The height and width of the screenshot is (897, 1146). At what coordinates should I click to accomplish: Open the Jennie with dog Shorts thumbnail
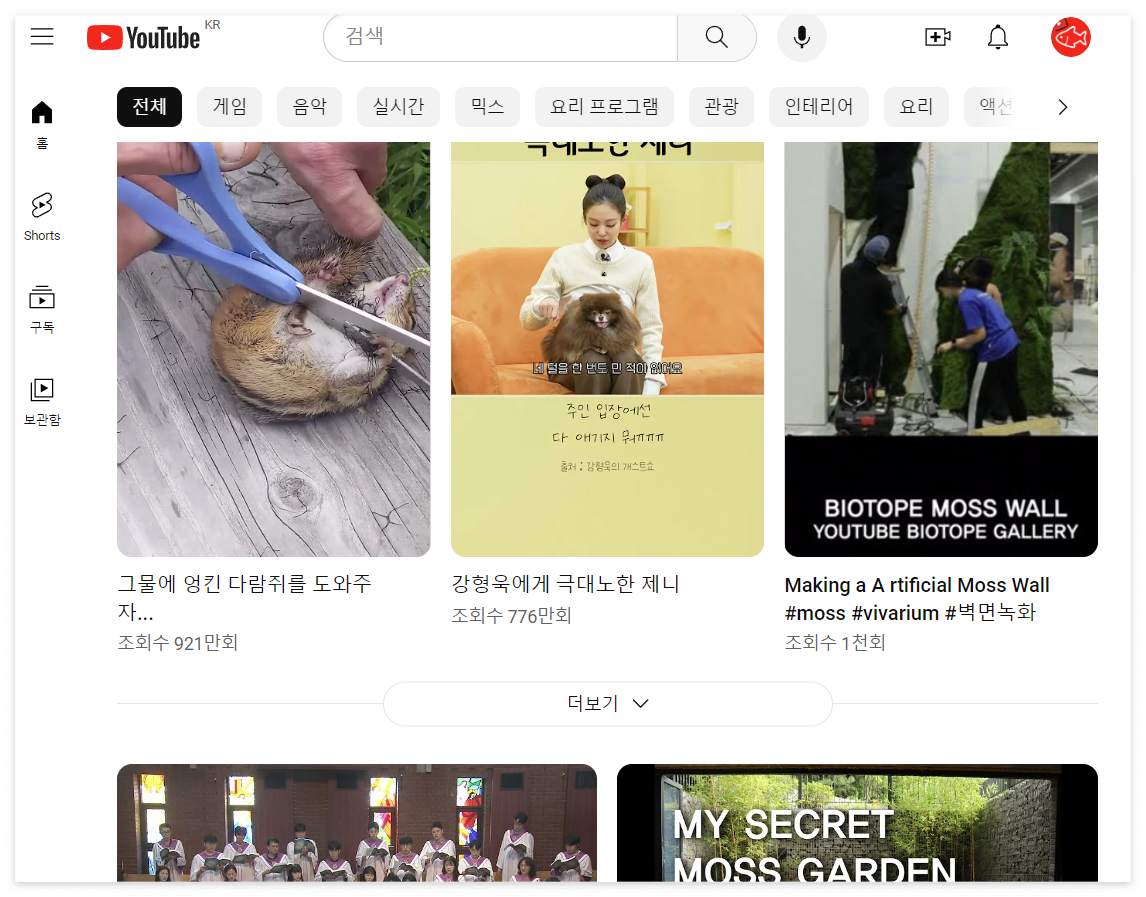point(607,349)
